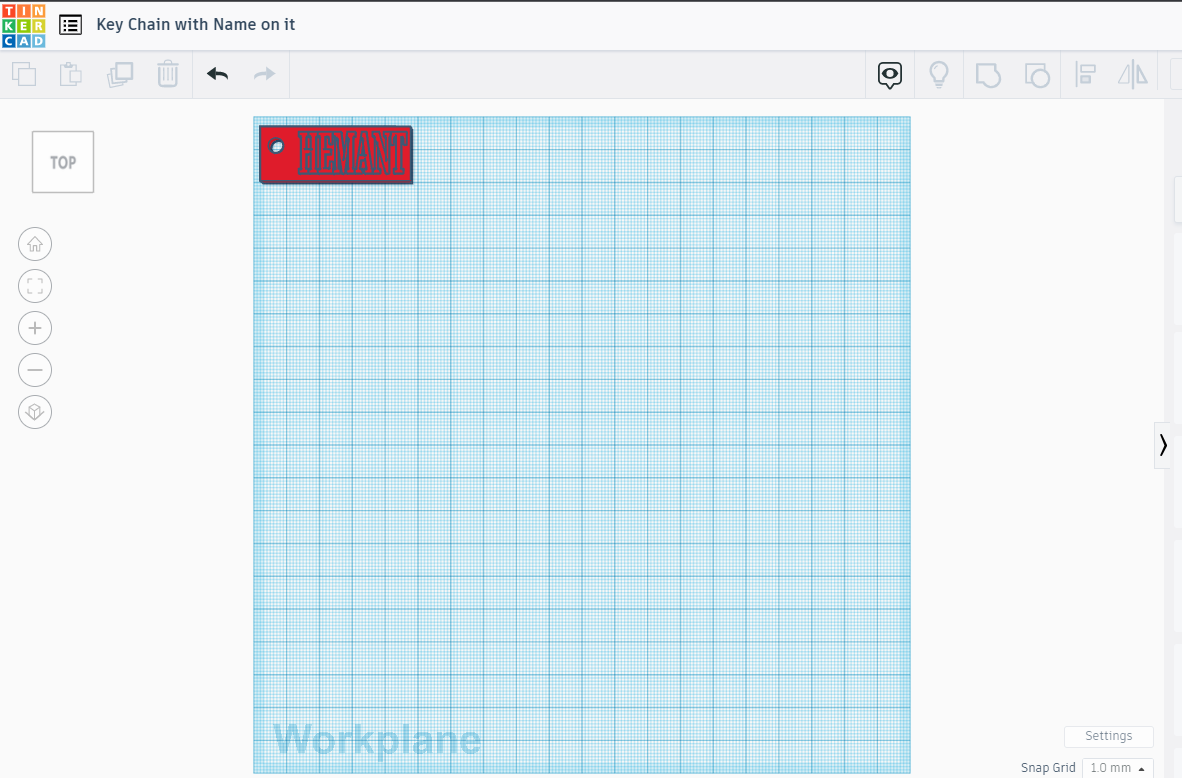Image resolution: width=1182 pixels, height=778 pixels.
Task: Delete the selection with the trash icon
Action: [x=167, y=74]
